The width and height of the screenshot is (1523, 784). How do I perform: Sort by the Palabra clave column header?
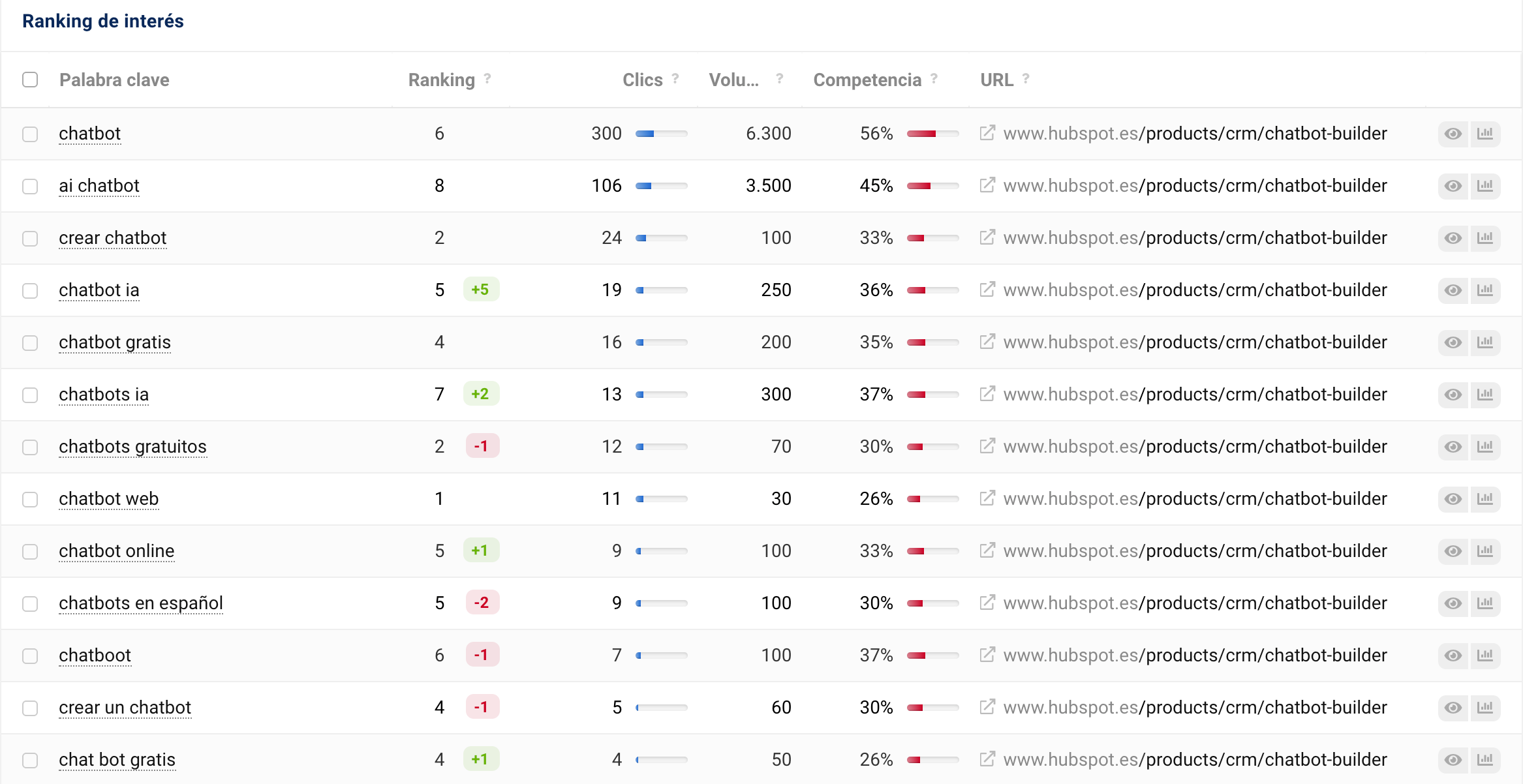tap(114, 80)
